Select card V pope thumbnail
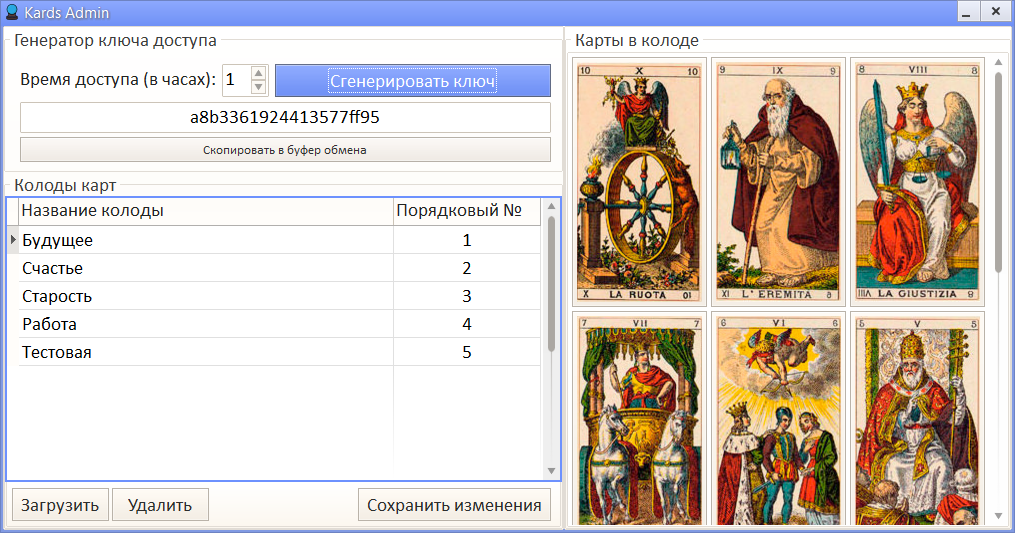1015x533 pixels. pyautogui.click(x=917, y=420)
